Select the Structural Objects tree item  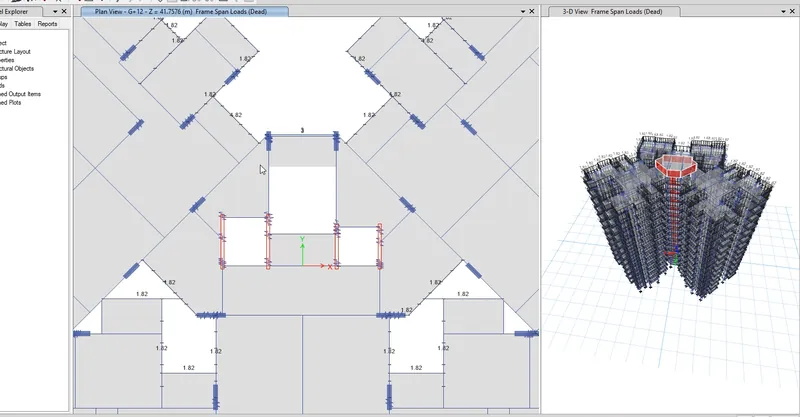click(17, 68)
